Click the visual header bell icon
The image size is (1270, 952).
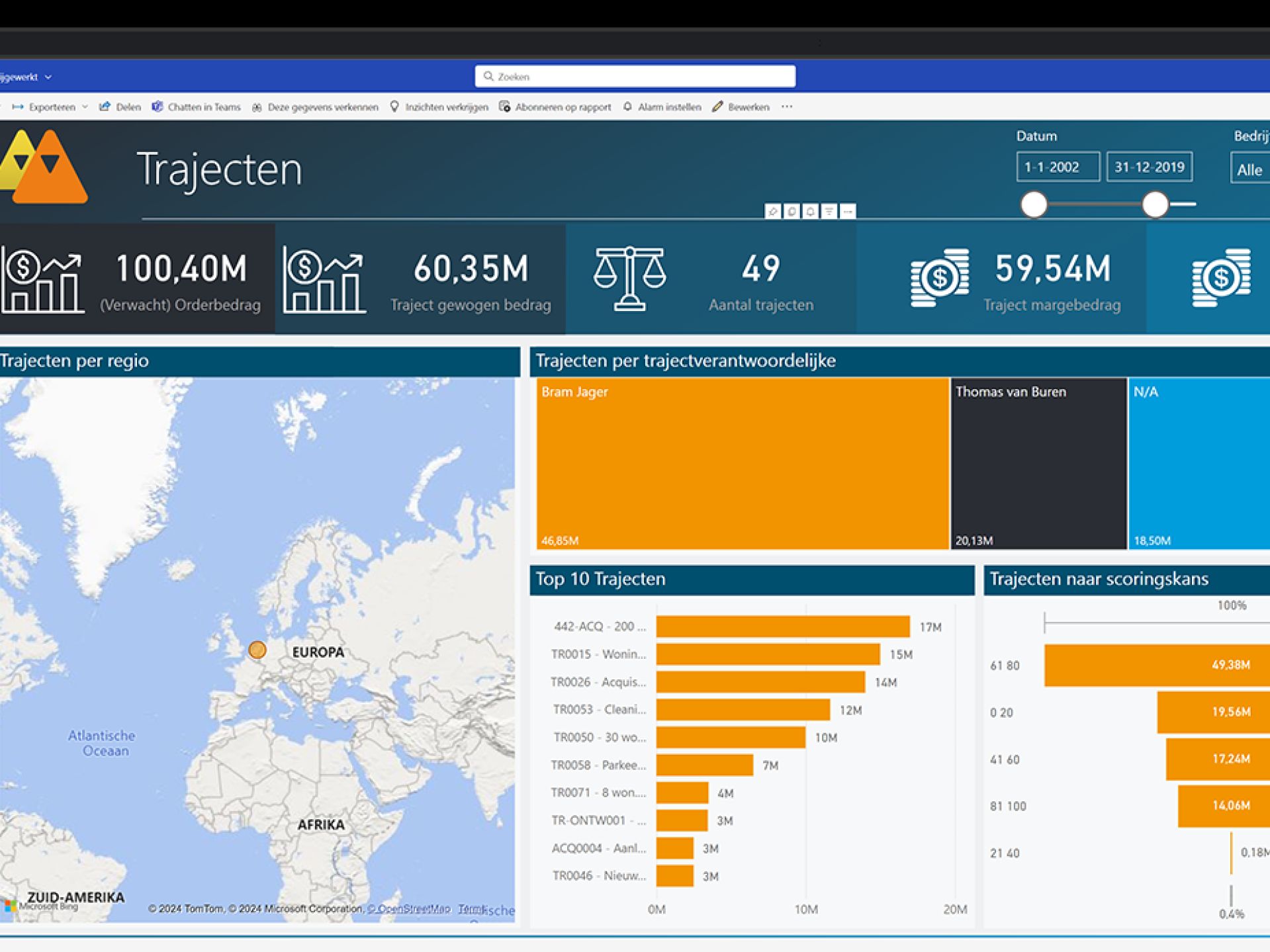[810, 211]
